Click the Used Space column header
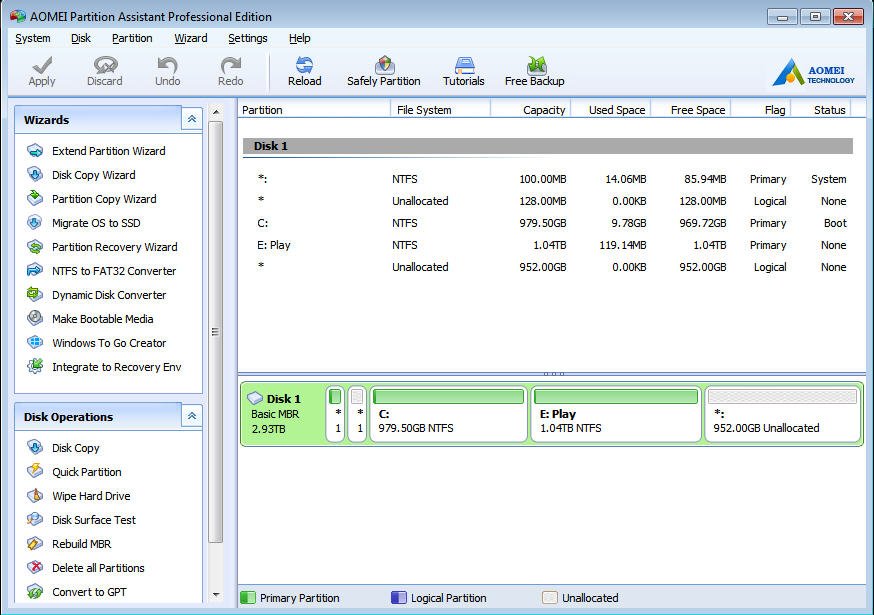 [611, 110]
